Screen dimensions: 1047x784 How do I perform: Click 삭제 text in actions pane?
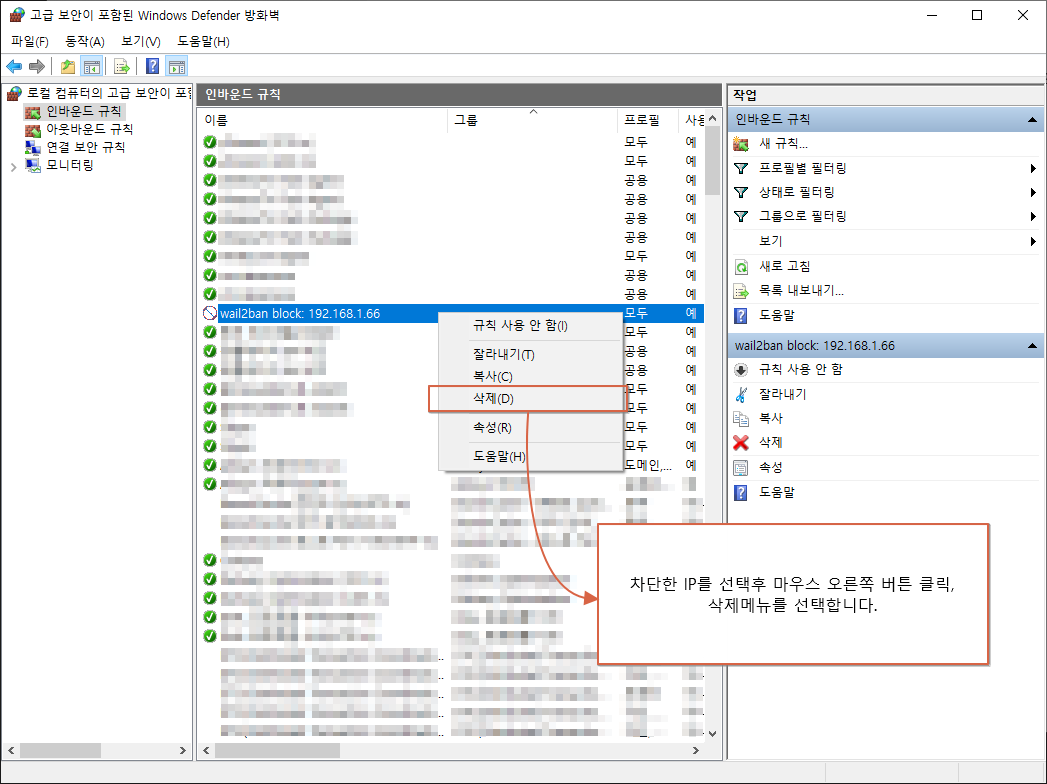click(771, 442)
